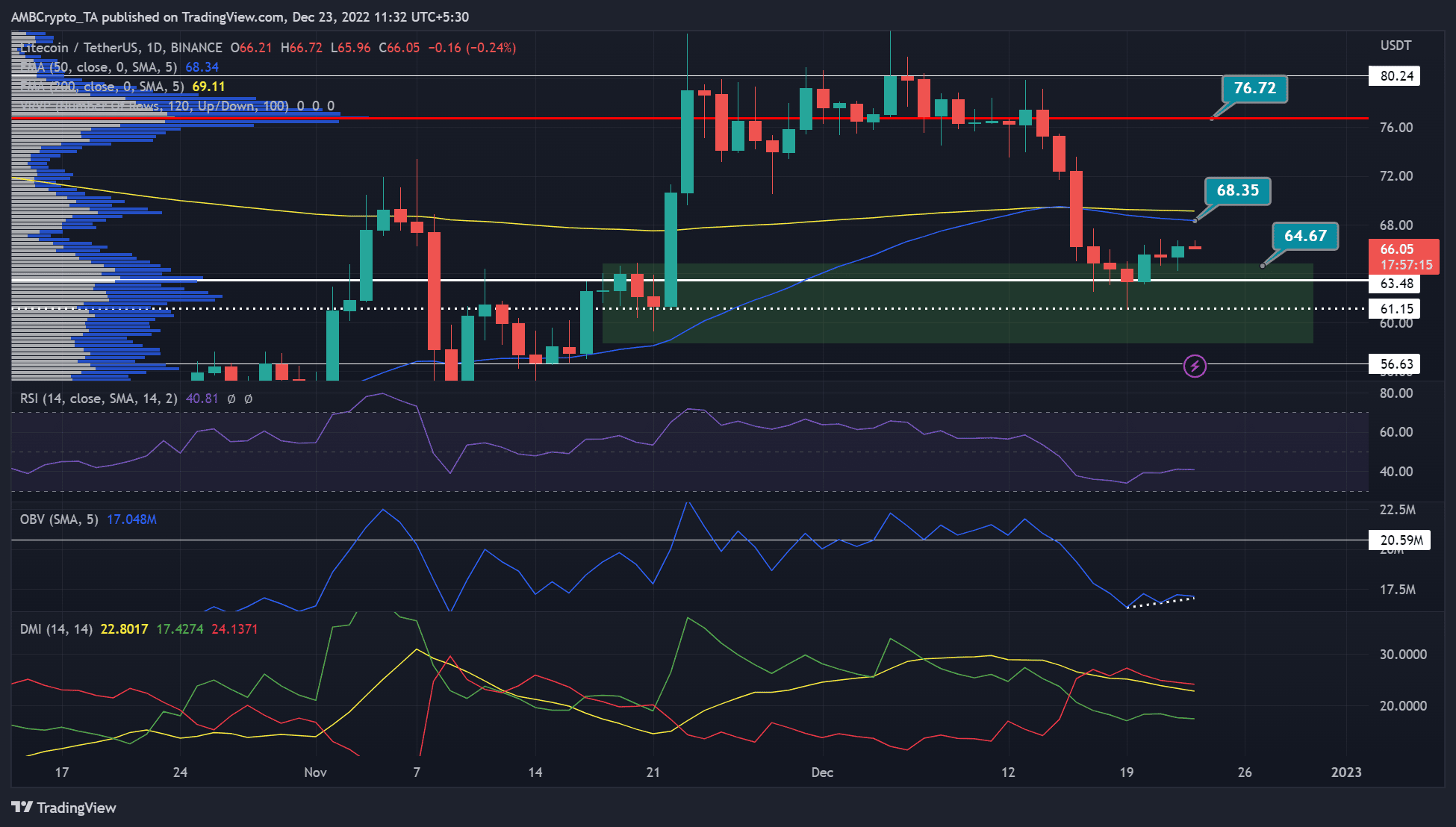The width and height of the screenshot is (1456, 827).
Task: Select the 64.67 price callout label
Action: point(1305,236)
